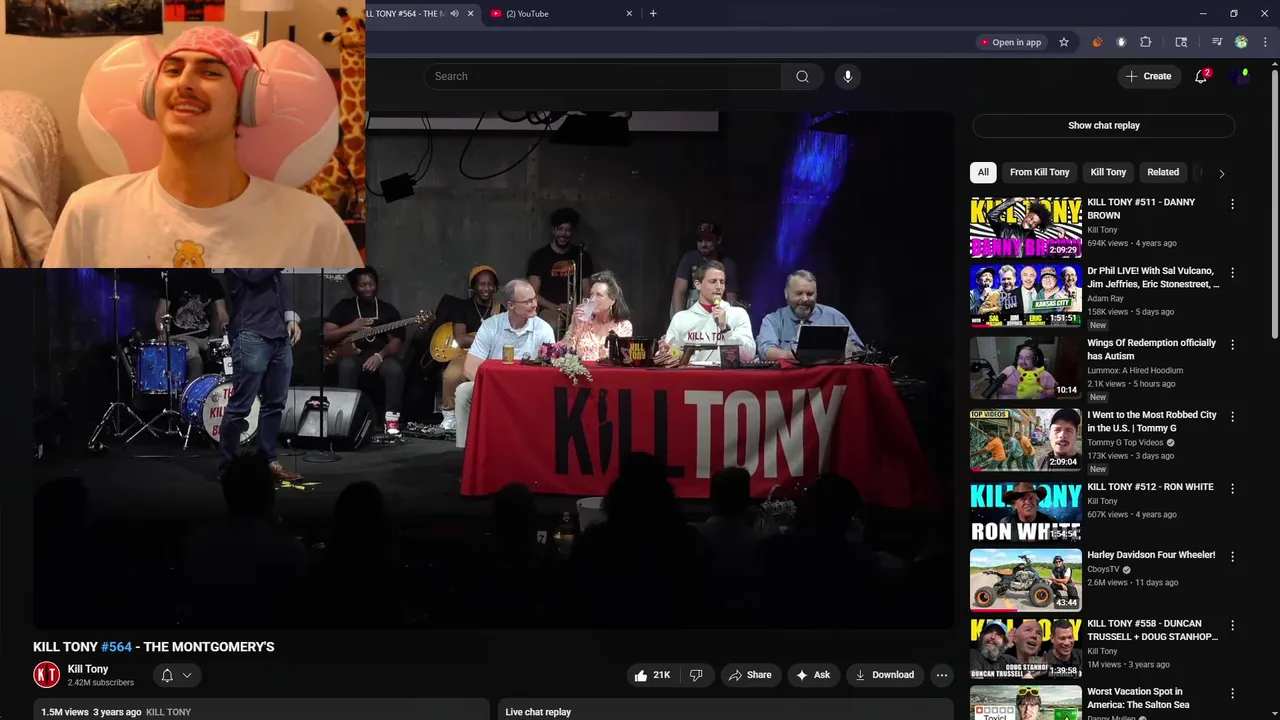Share the video
Viewport: 1280px width, 720px height.
750,675
